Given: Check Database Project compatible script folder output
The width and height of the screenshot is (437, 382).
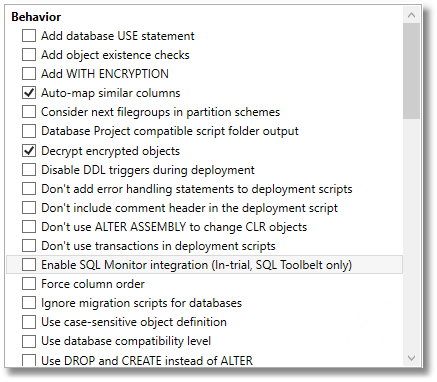Looking at the screenshot, I should (29, 131).
